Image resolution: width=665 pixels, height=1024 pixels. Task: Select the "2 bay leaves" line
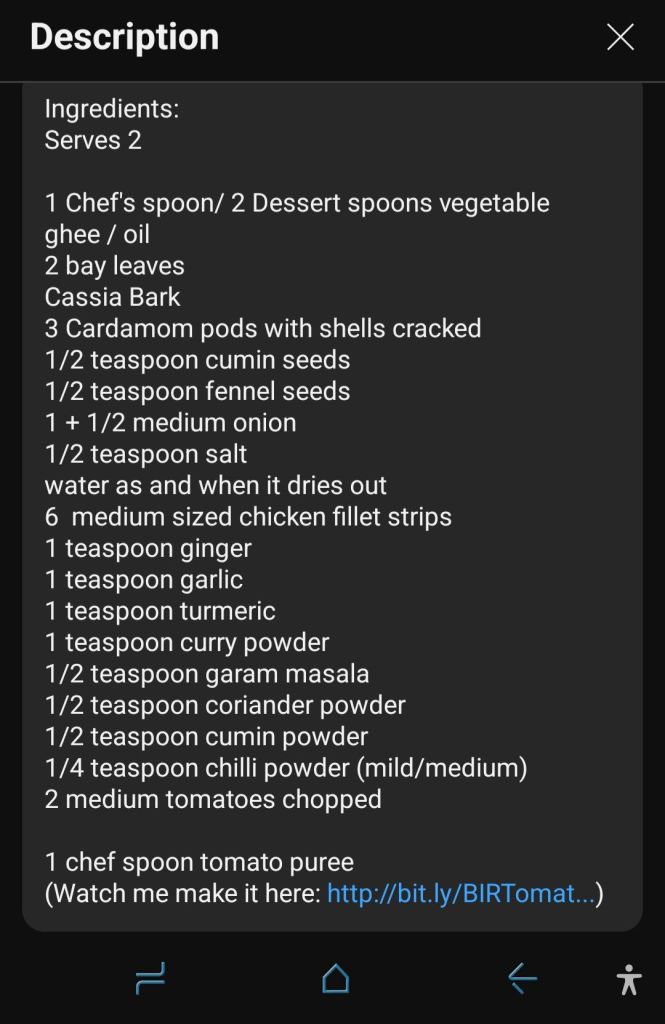click(115, 266)
